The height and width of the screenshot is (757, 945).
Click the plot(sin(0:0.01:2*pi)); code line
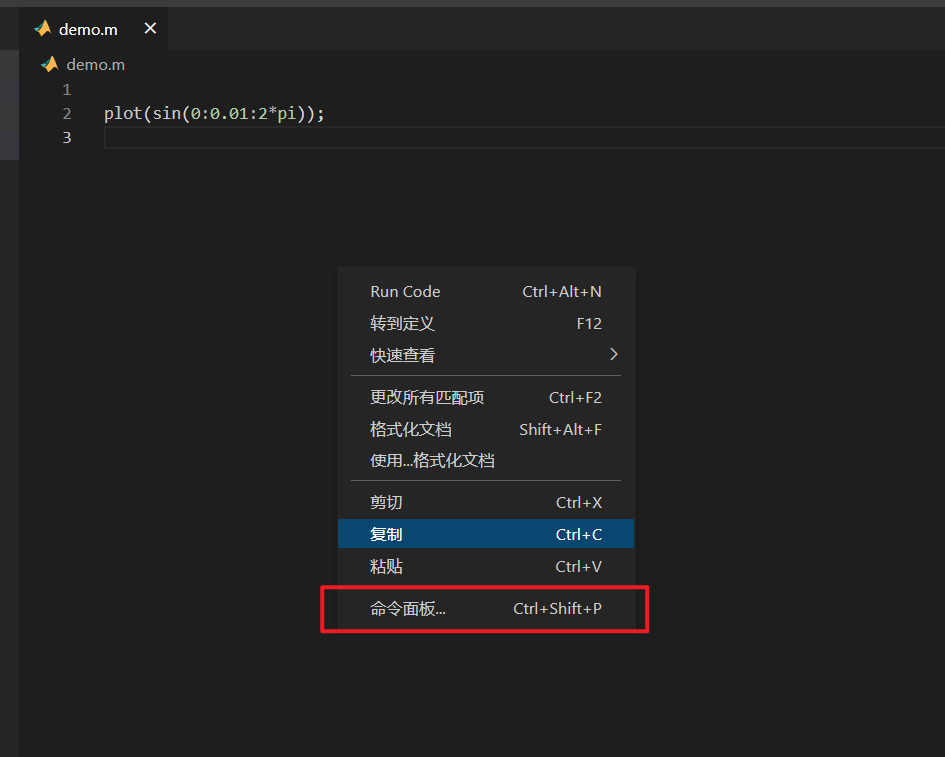pos(214,113)
